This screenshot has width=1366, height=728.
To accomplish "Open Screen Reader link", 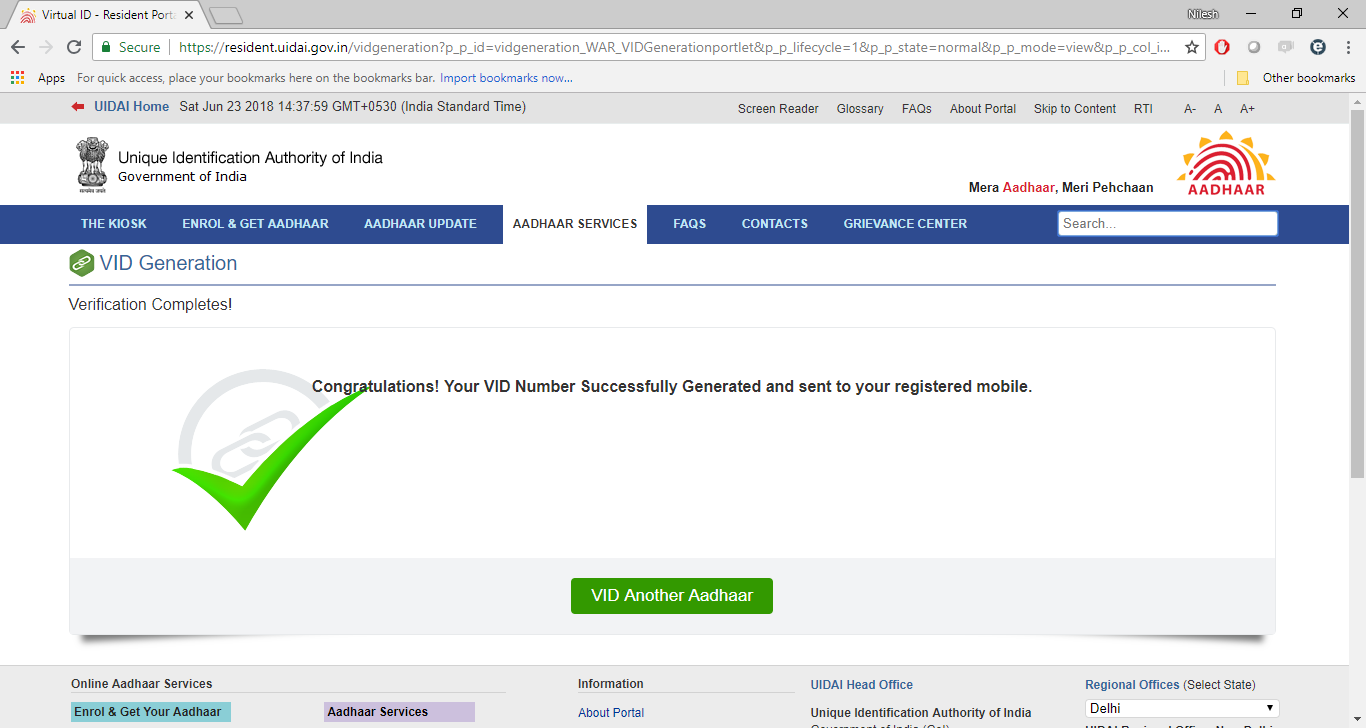I will [778, 109].
